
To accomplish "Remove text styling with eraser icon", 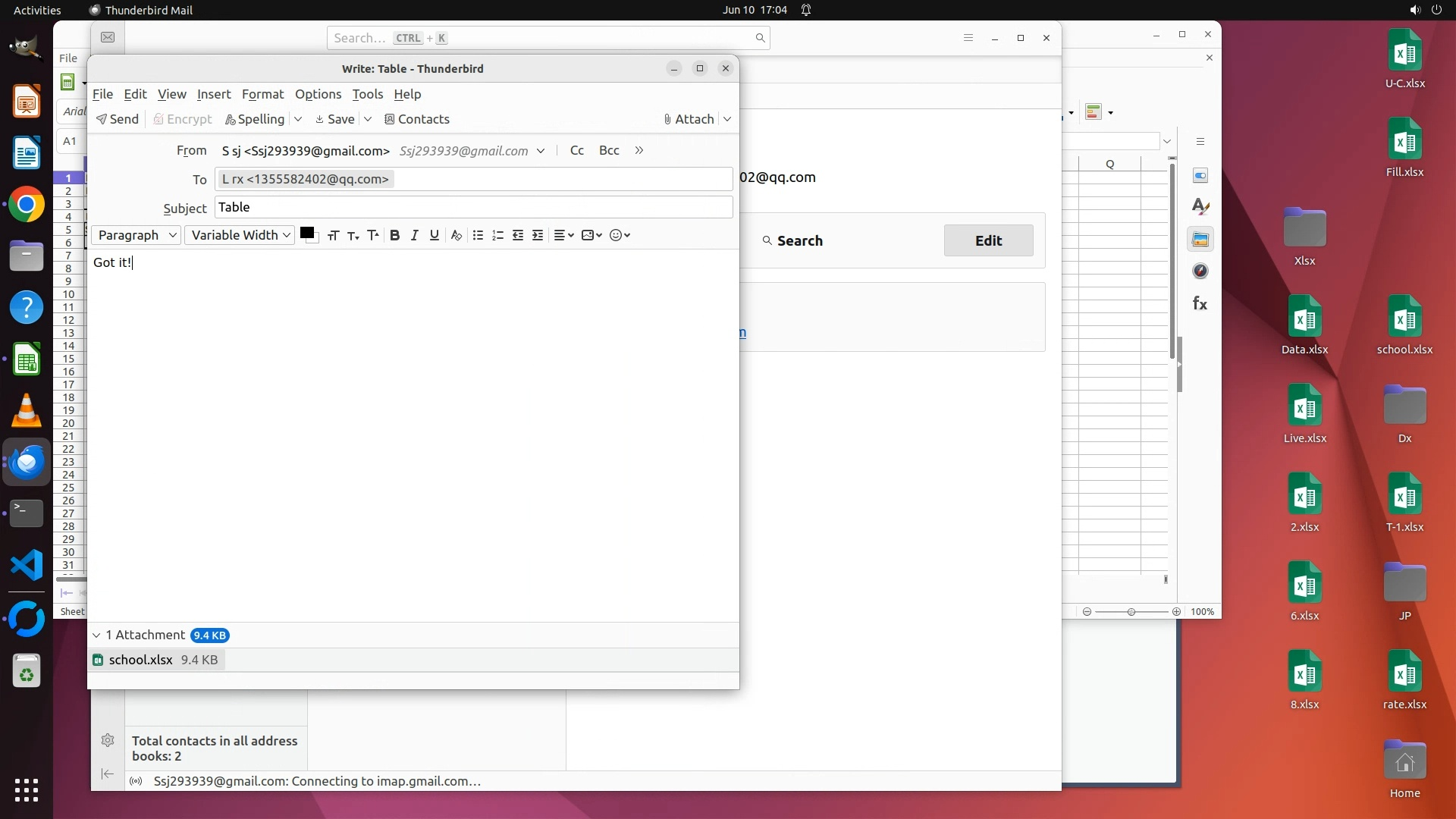I will pyautogui.click(x=456, y=235).
